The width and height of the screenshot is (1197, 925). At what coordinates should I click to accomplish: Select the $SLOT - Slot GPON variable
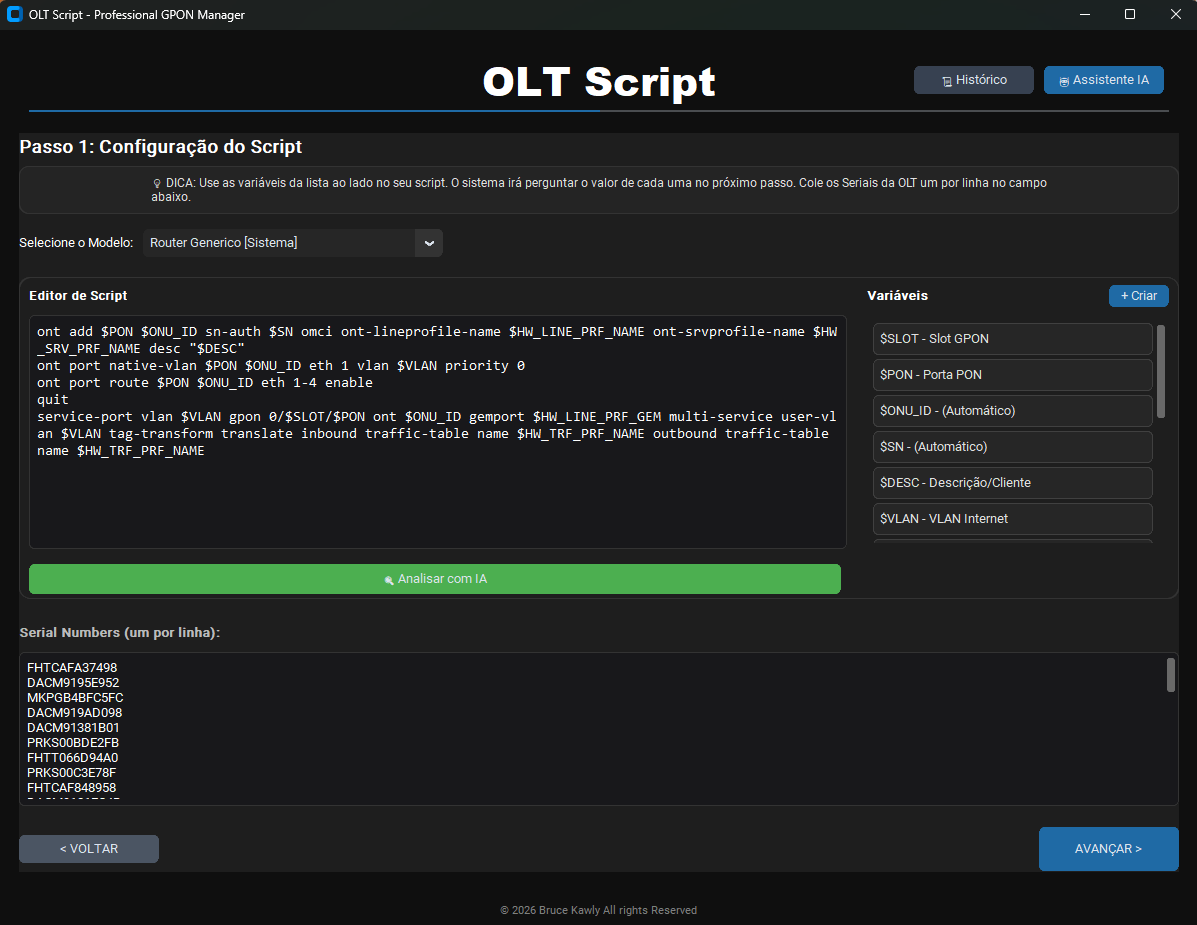point(1012,339)
